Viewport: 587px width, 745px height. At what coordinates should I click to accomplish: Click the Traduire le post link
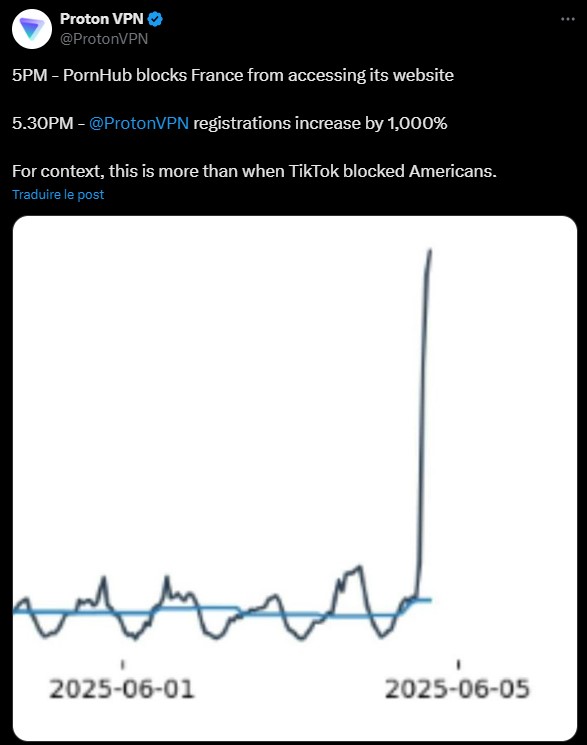(58, 194)
